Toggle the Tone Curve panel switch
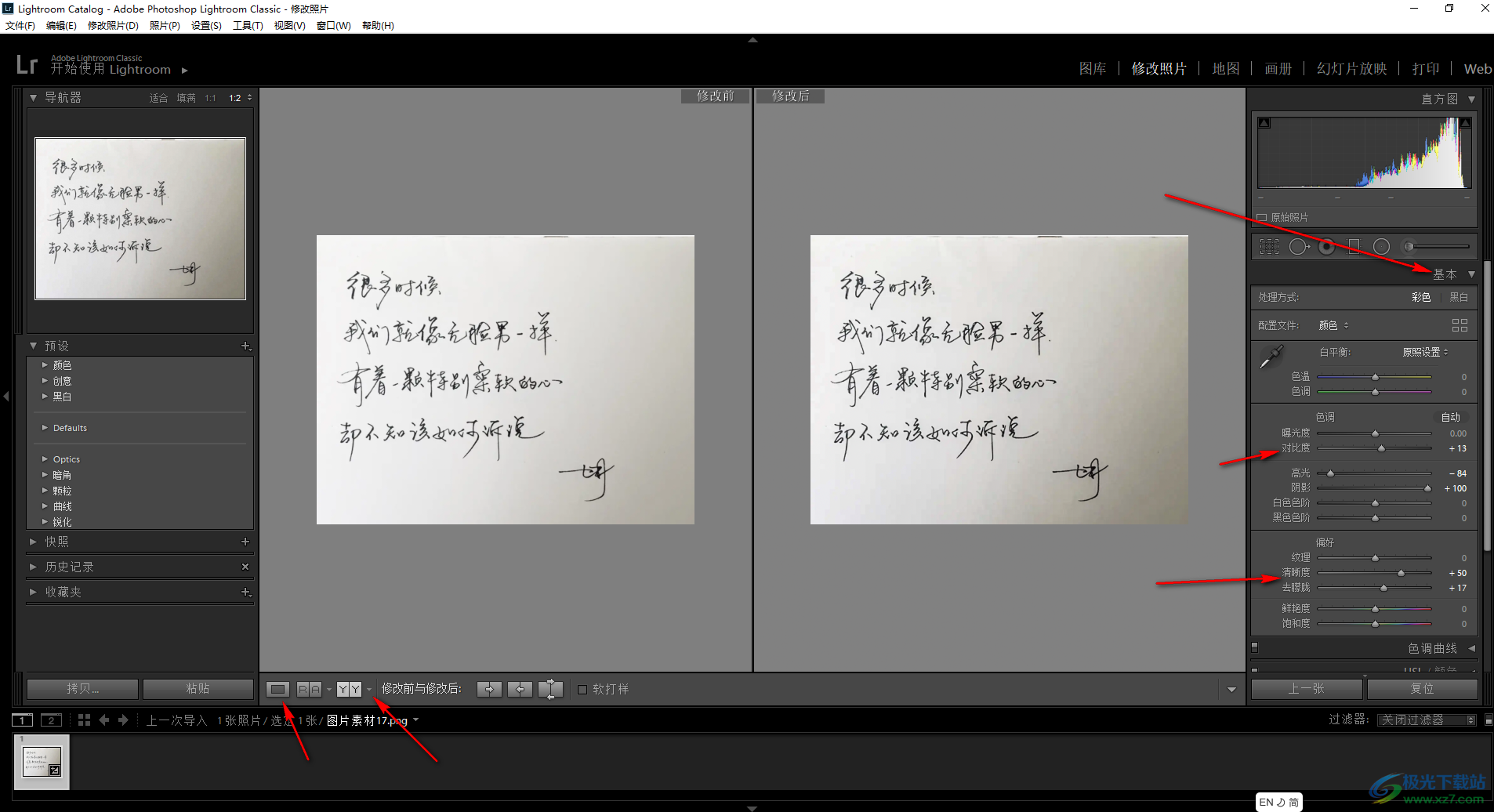 pos(1255,647)
